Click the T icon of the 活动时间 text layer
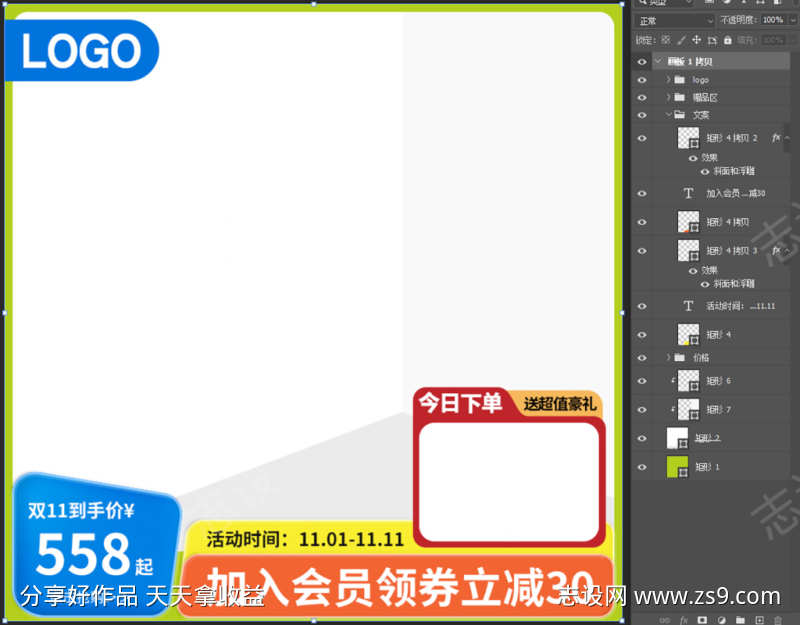The height and width of the screenshot is (625, 800). 687,306
